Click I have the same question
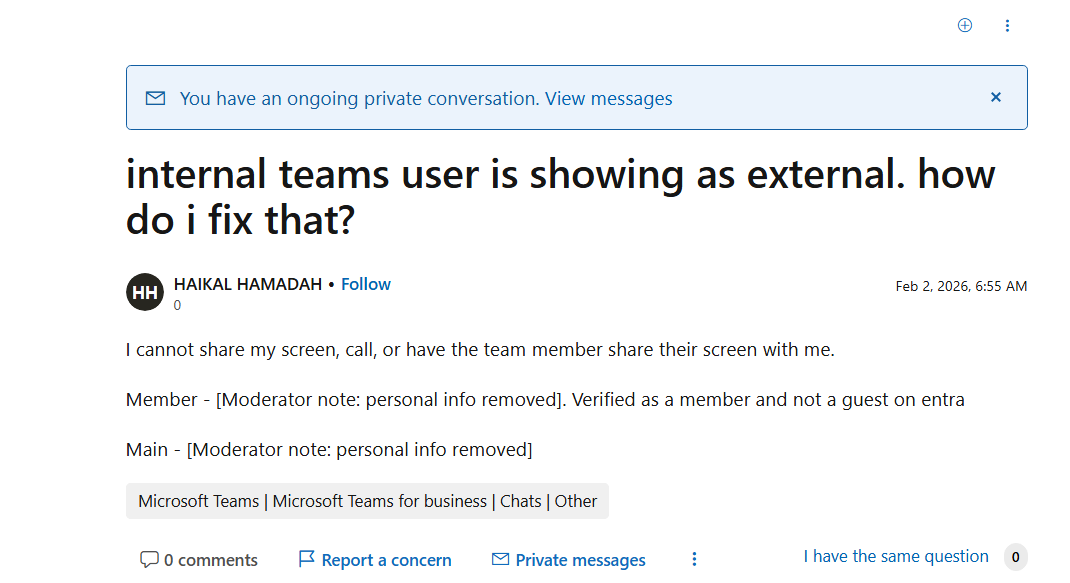Image resolution: width=1070 pixels, height=583 pixels. click(895, 556)
